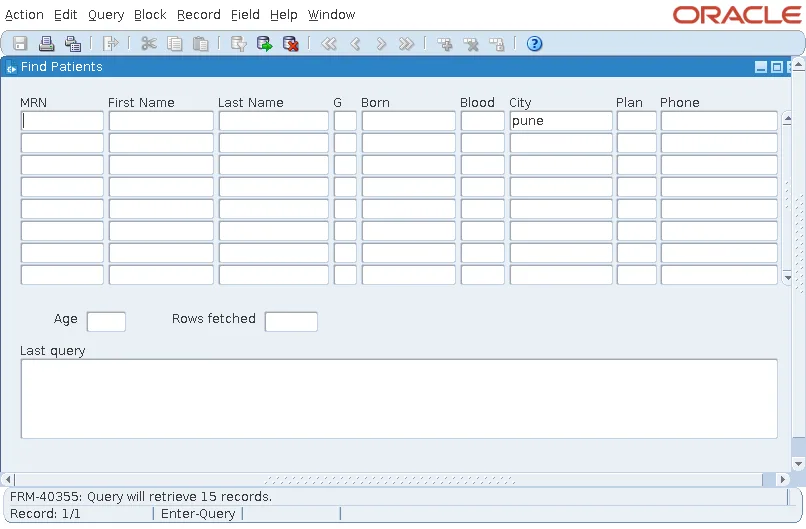Click the Cut scissors icon
Screen dimensions: 806x529
click(149, 44)
